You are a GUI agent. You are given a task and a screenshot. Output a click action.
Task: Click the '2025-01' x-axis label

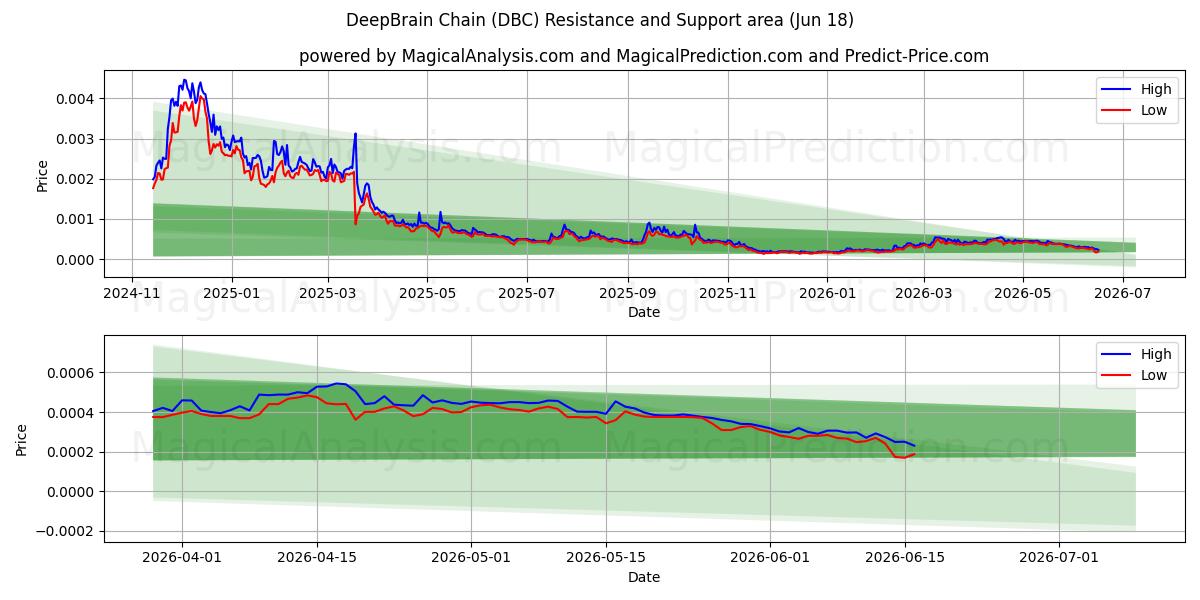tap(232, 294)
